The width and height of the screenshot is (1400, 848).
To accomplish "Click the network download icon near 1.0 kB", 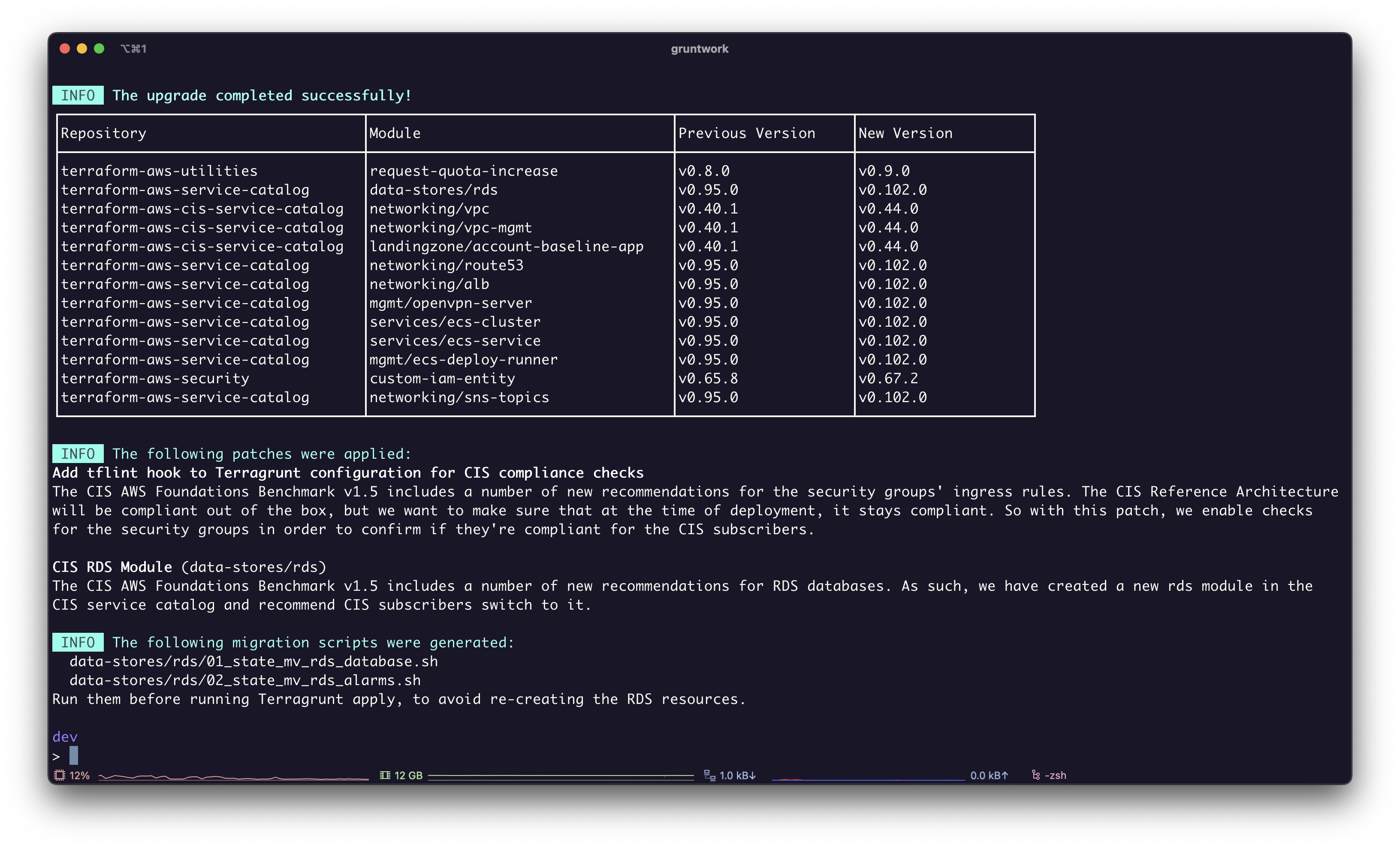I will tap(710, 775).
